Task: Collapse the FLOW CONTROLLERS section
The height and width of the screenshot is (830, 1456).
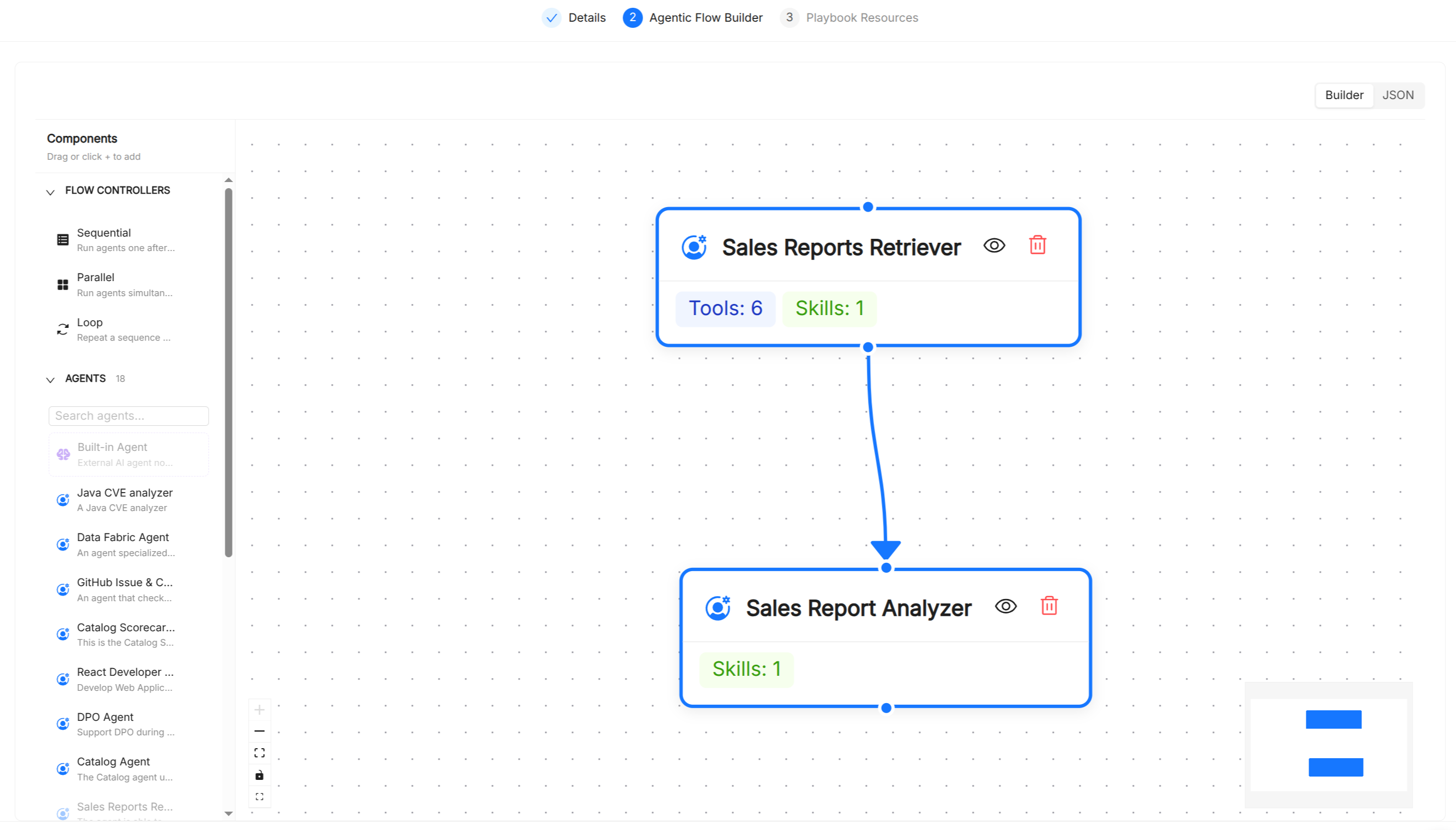Action: click(50, 192)
